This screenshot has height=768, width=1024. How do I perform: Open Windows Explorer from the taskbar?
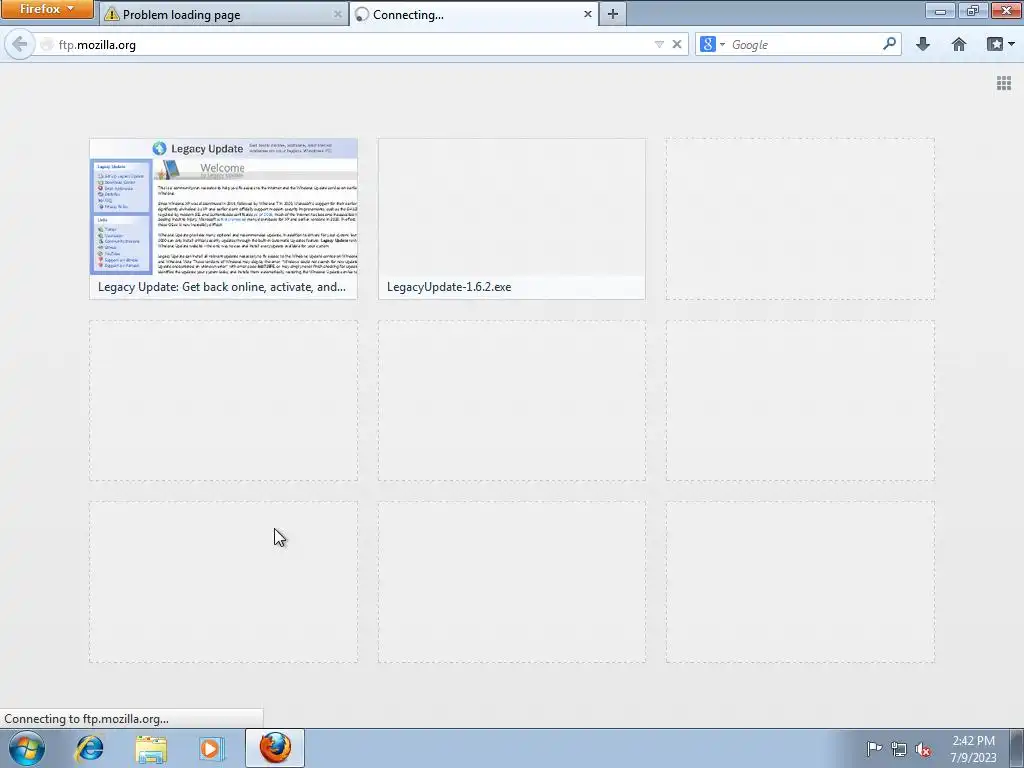(151, 748)
